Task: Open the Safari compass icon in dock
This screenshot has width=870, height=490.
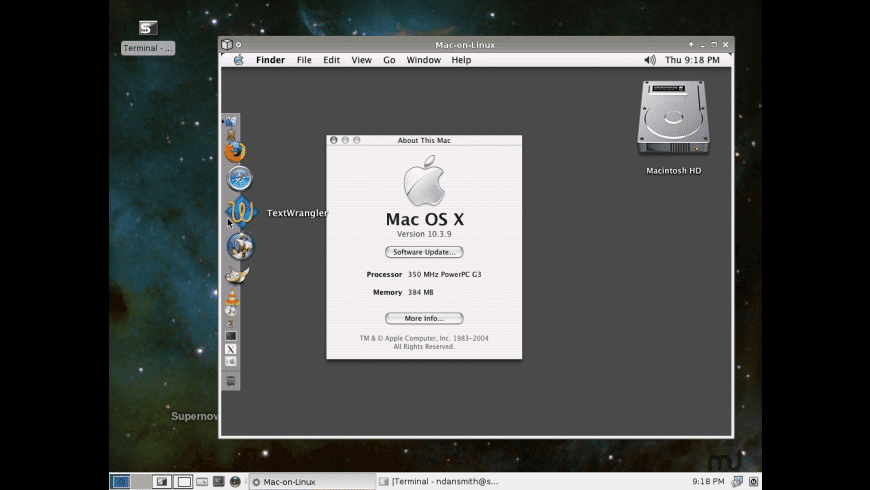Action: point(239,178)
